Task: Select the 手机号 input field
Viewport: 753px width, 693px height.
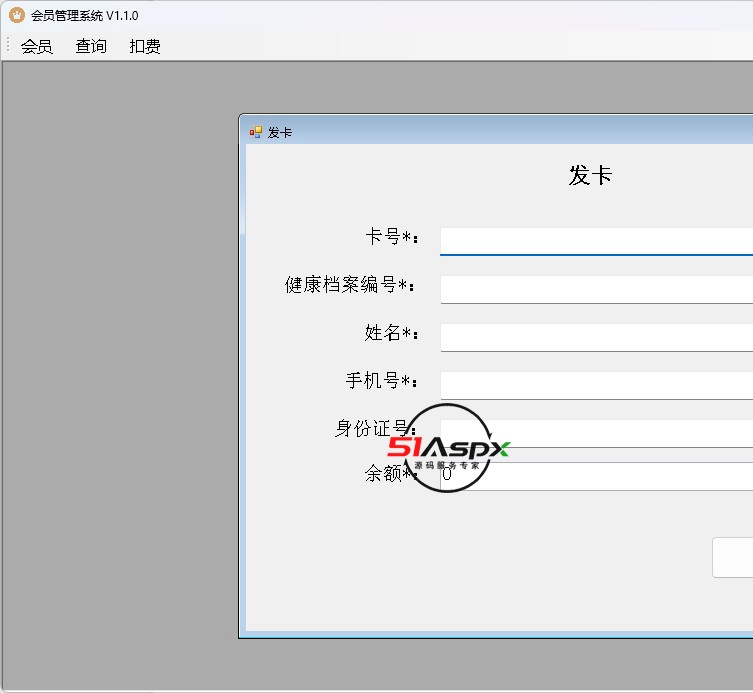Action: point(596,385)
